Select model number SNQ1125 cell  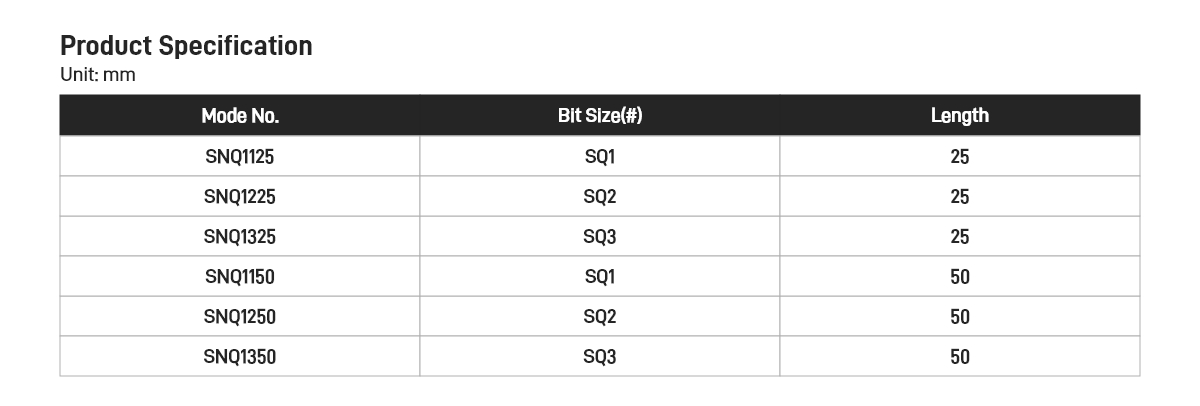click(240, 157)
